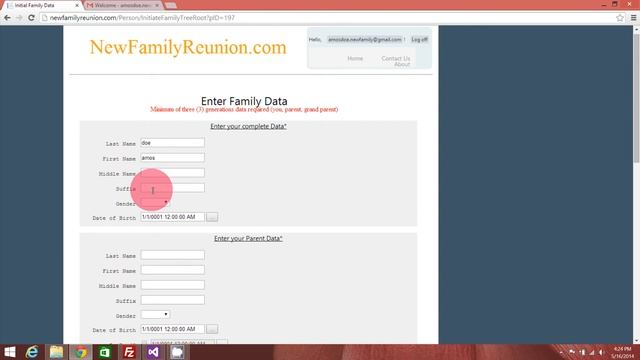This screenshot has height=360, width=640.
Task: Click the logged-in email address link
Action: click(x=364, y=40)
